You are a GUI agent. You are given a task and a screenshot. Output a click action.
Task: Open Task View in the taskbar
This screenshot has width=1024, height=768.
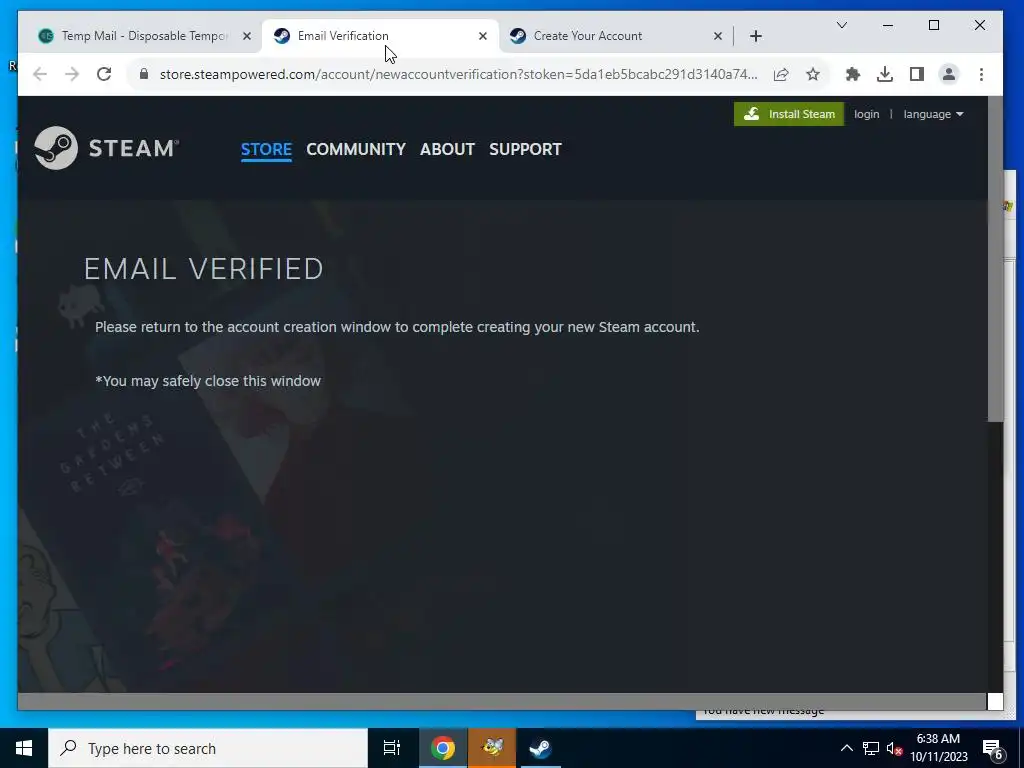(392, 748)
